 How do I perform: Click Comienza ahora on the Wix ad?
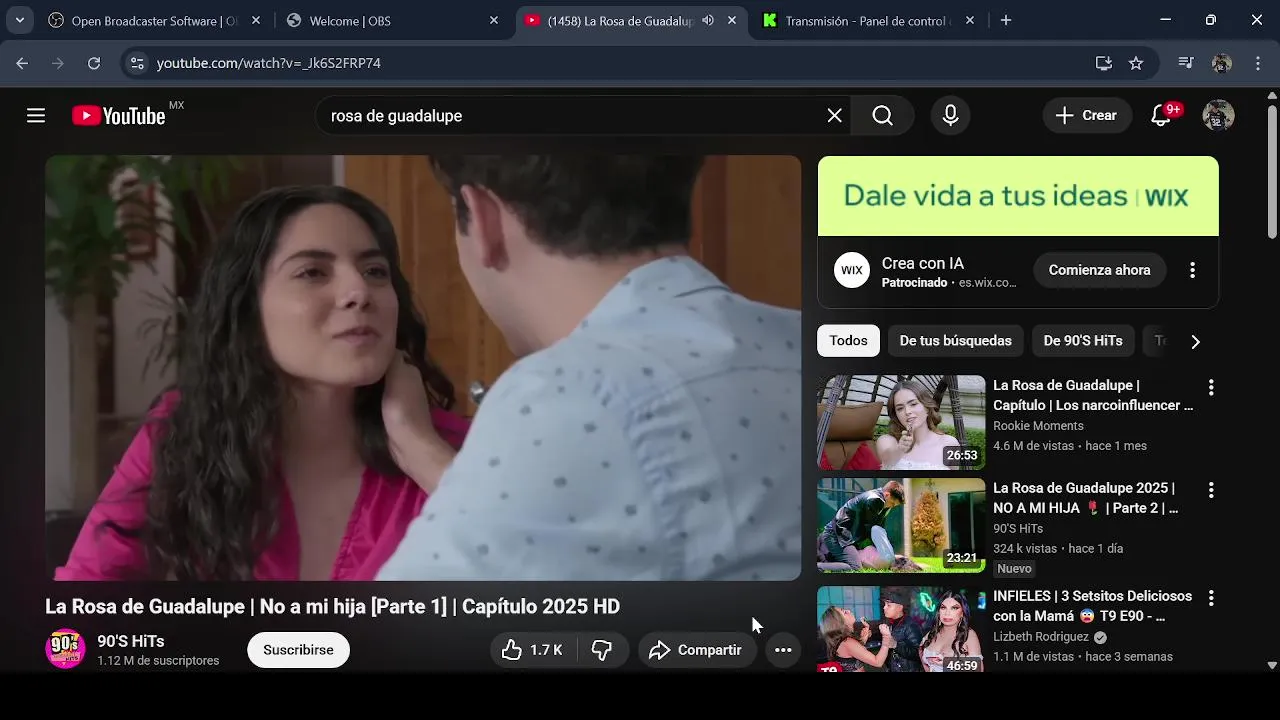1099,270
